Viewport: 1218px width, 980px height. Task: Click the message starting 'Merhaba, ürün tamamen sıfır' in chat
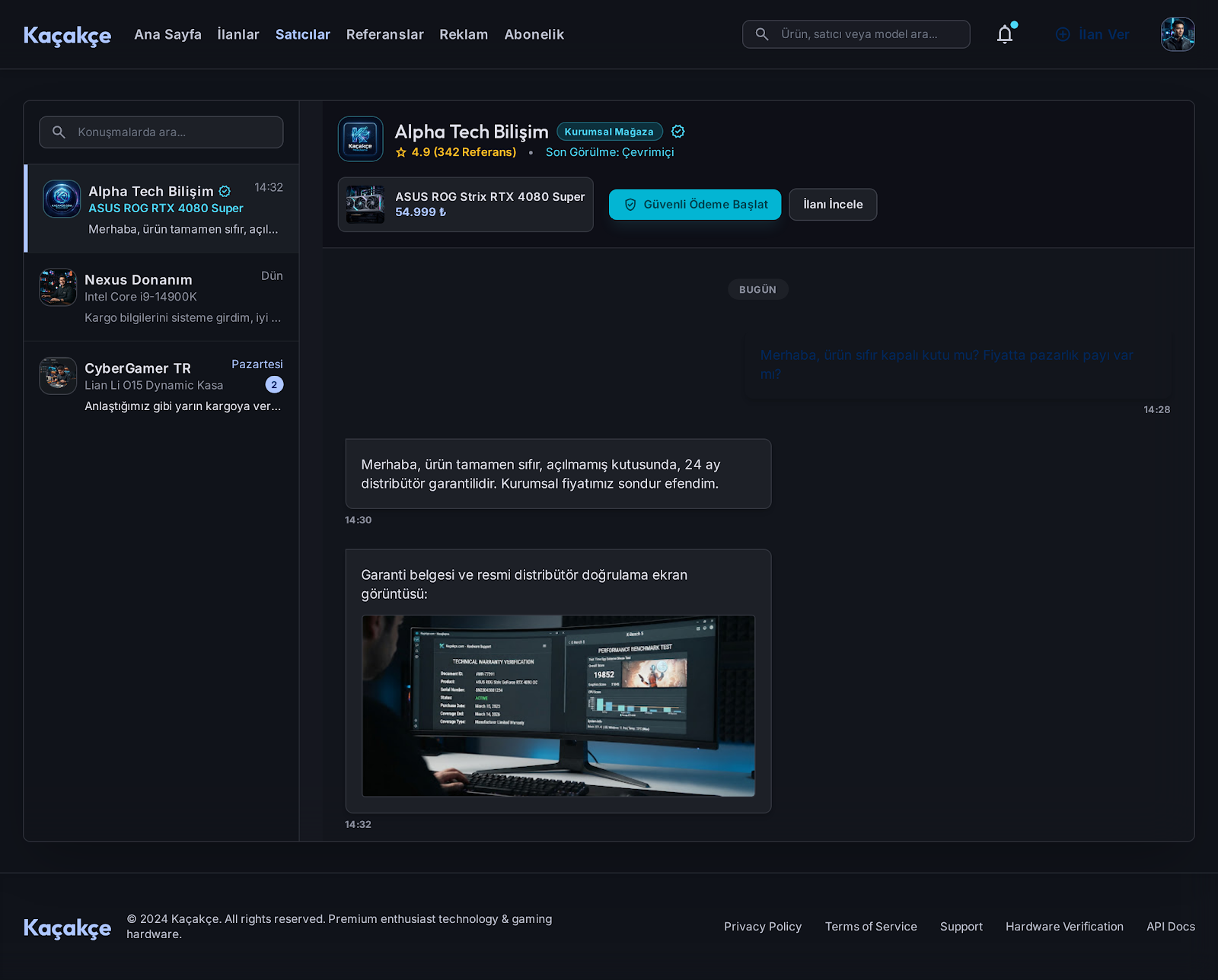click(x=558, y=474)
